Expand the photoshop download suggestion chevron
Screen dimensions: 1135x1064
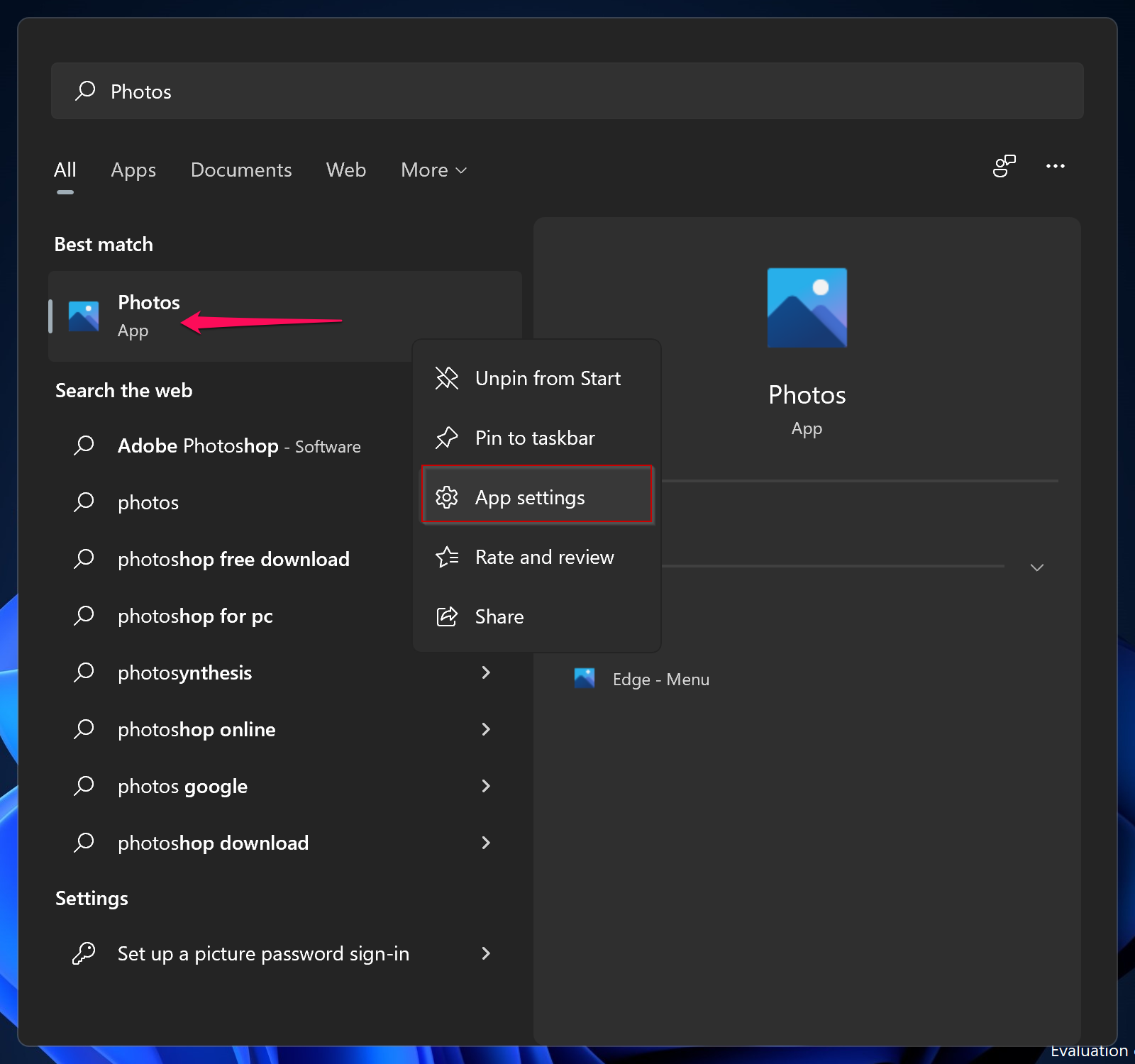coord(486,842)
